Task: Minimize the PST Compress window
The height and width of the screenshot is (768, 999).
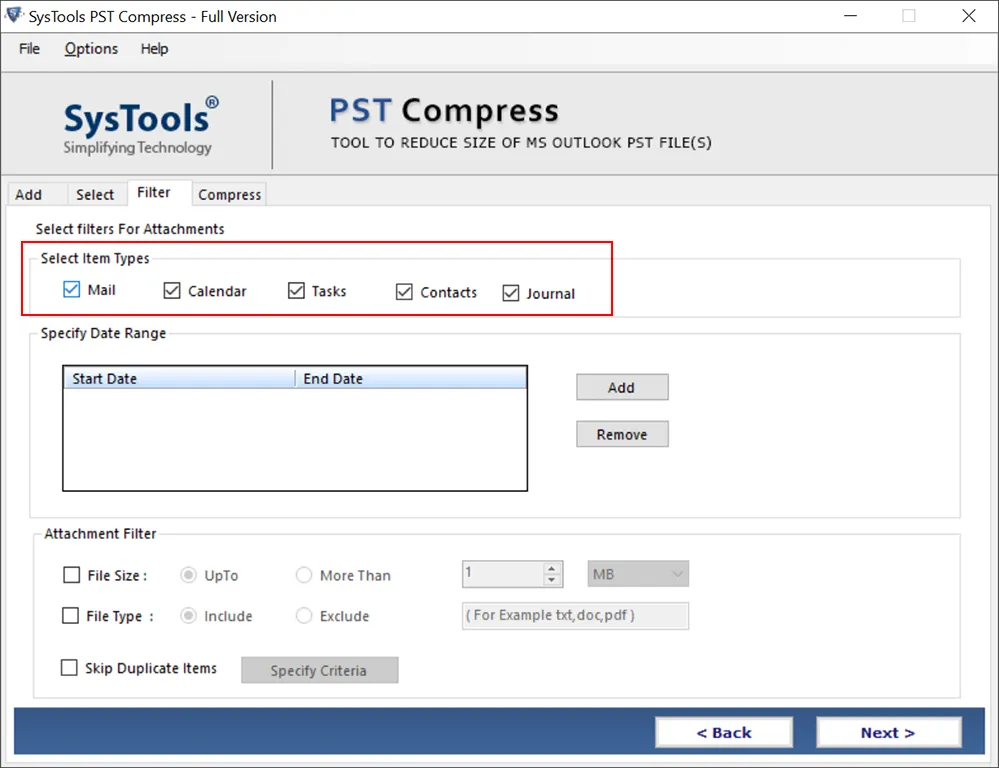Action: tap(850, 16)
